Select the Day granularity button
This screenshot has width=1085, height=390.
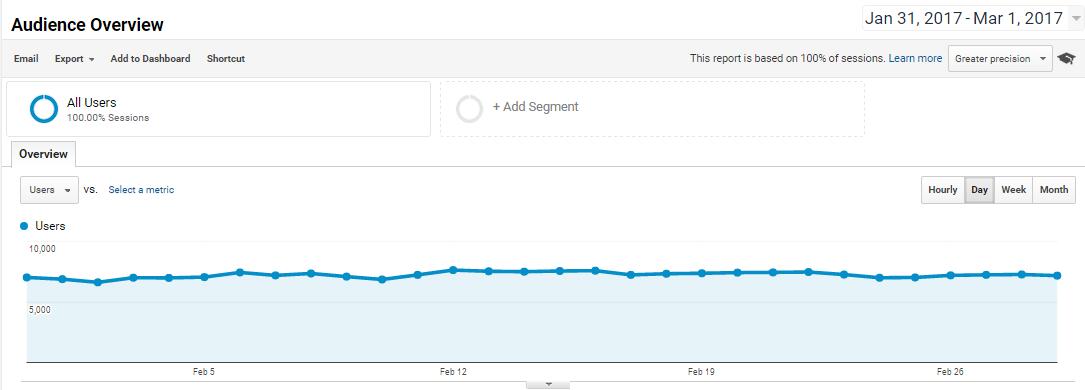point(979,189)
